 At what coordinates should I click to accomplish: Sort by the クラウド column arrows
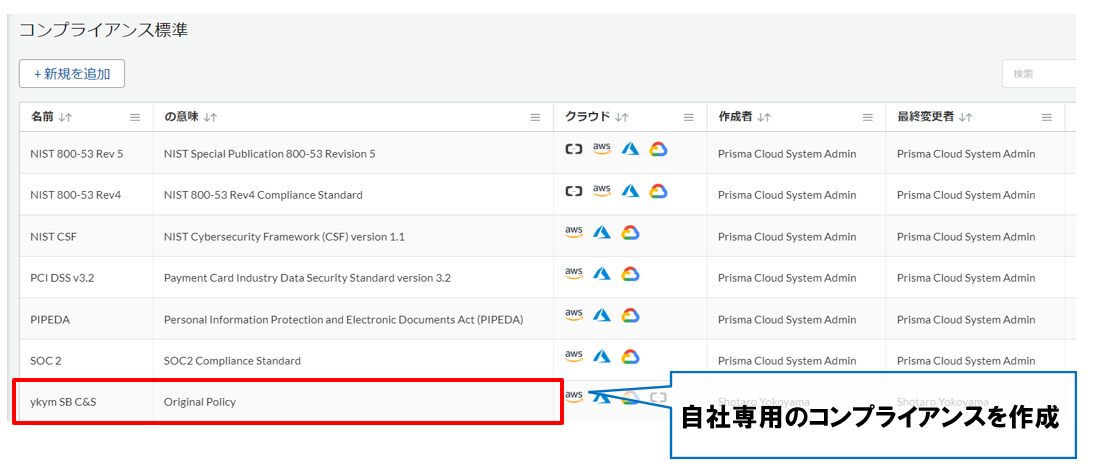tap(622, 118)
